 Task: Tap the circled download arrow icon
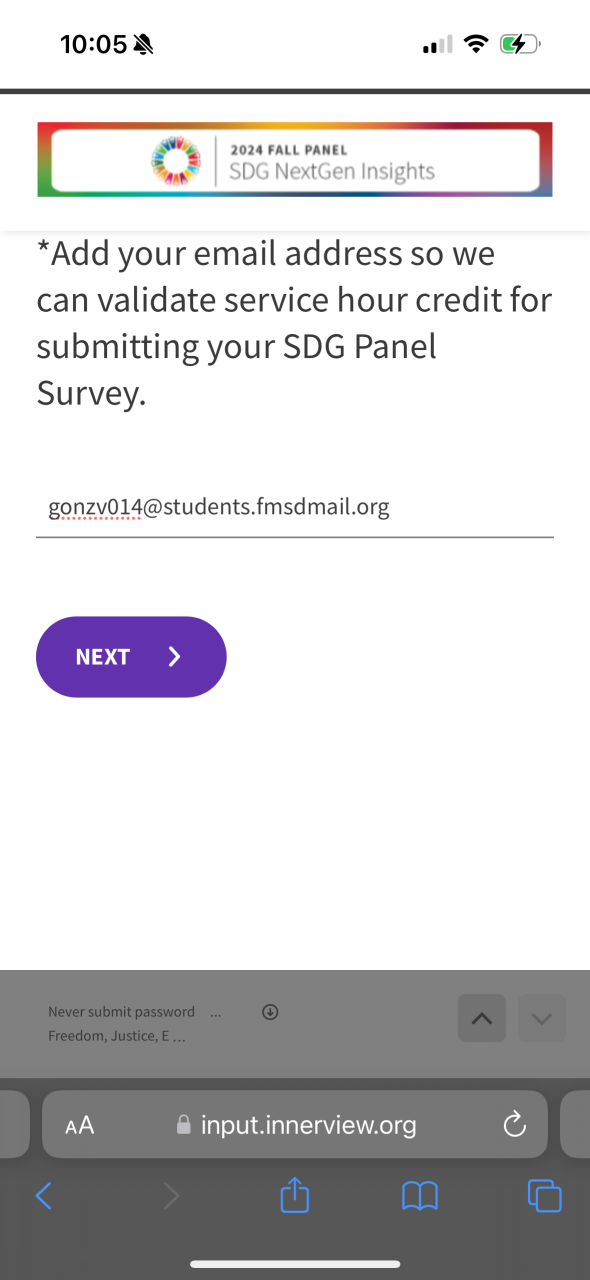click(x=270, y=1012)
